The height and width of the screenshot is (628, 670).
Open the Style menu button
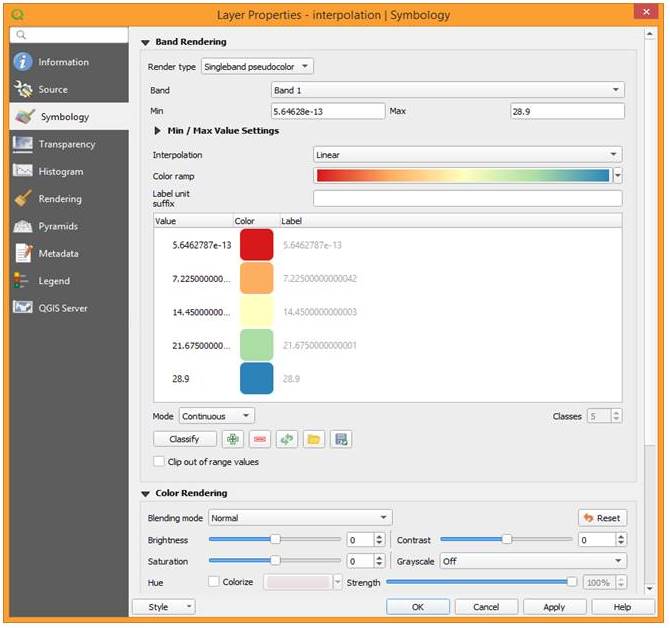tap(164, 607)
